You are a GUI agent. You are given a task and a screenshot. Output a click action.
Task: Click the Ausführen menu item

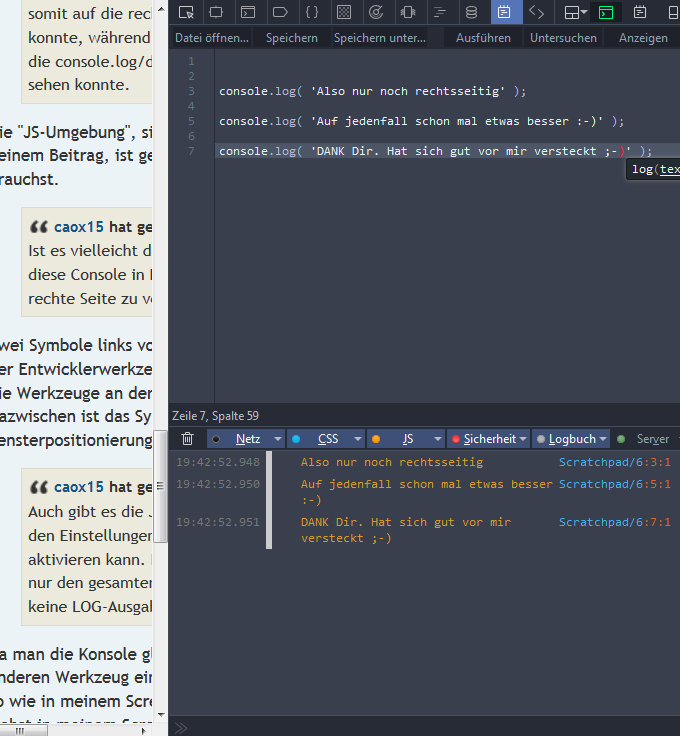[x=483, y=37]
